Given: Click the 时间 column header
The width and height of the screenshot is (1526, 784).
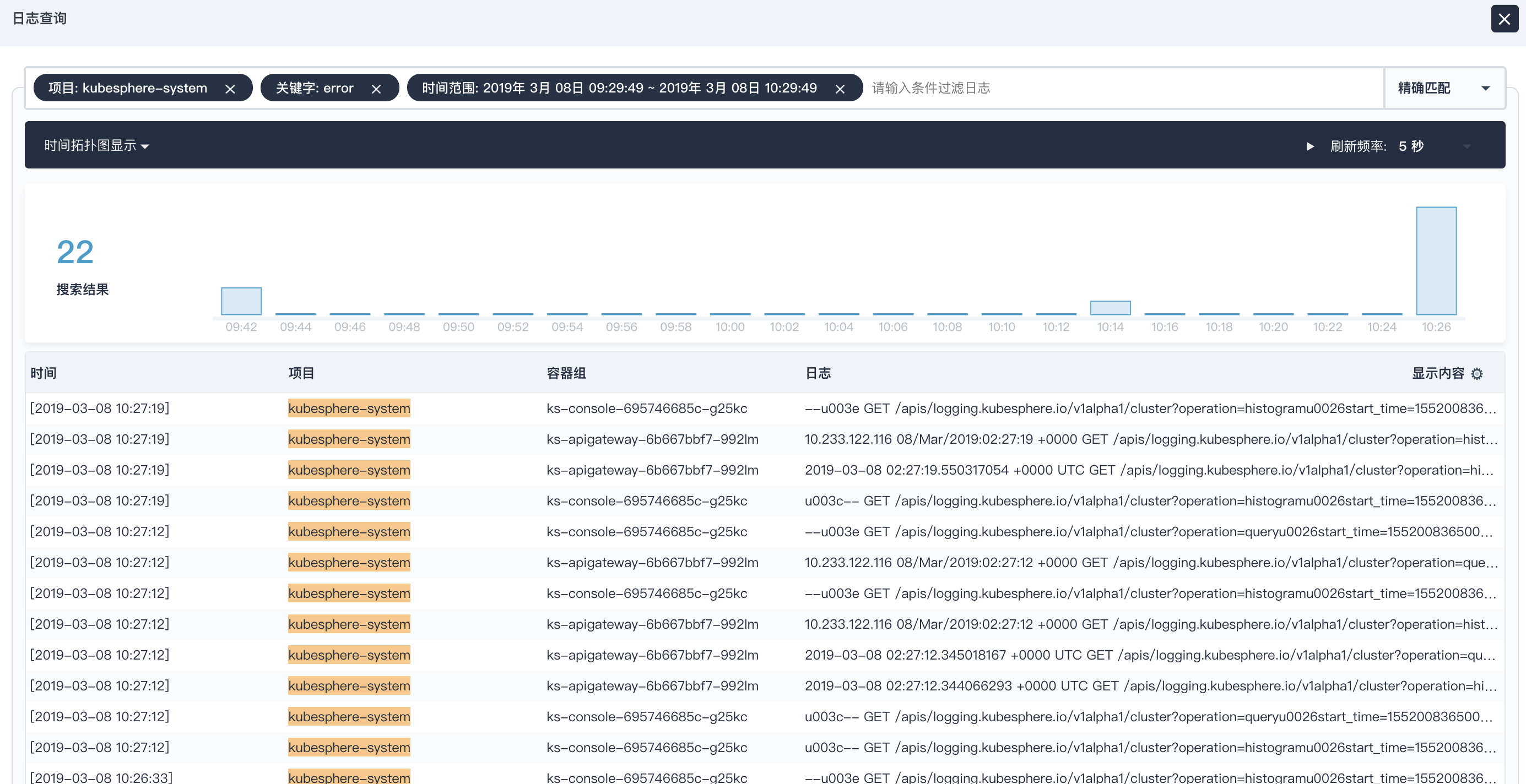Looking at the screenshot, I should pyautogui.click(x=43, y=373).
